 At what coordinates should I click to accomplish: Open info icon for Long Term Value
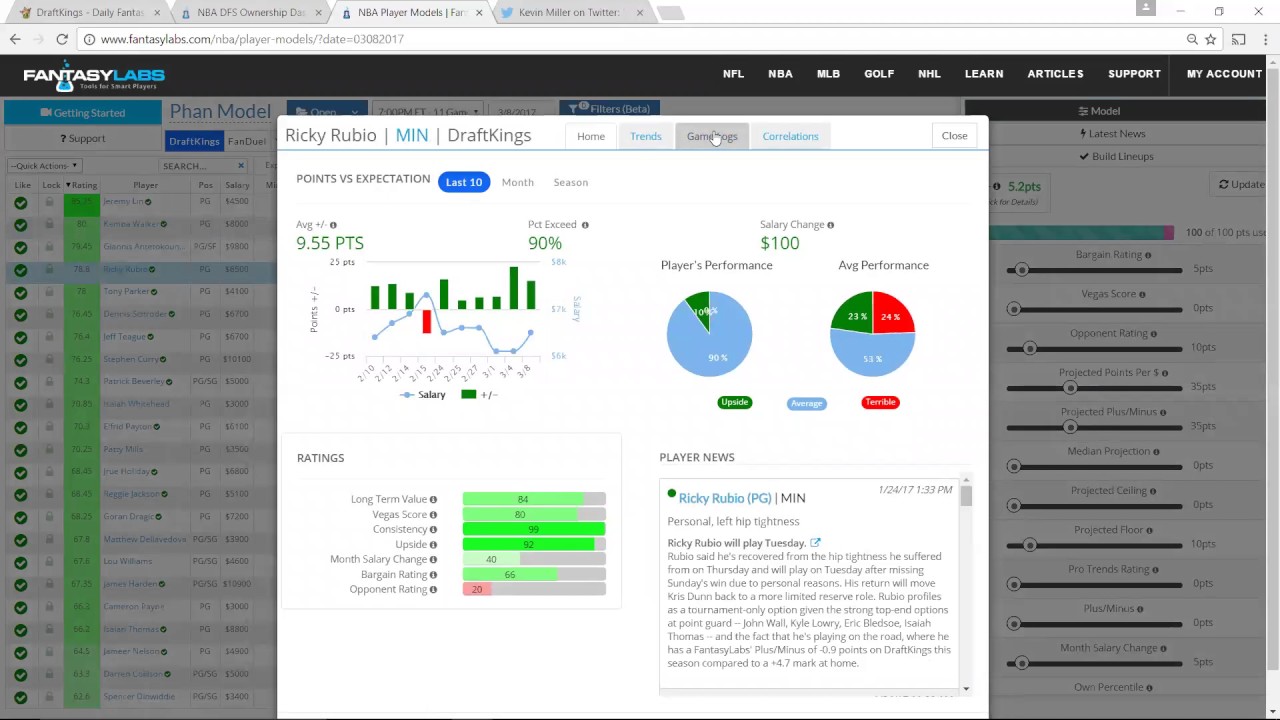click(x=433, y=499)
